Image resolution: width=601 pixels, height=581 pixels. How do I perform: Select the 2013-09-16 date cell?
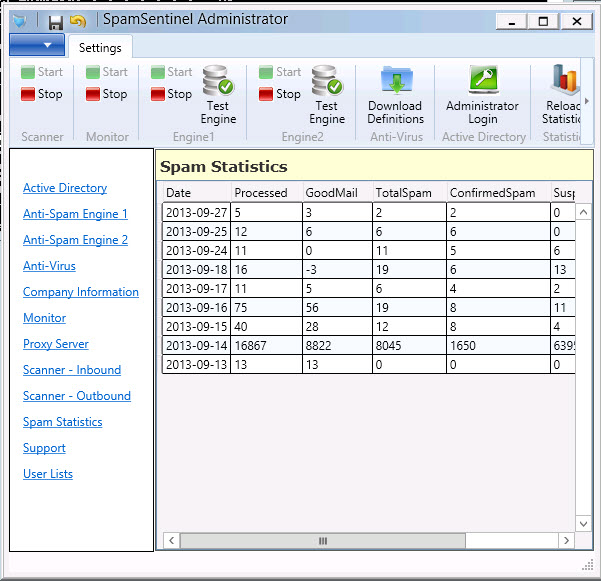click(x=197, y=307)
